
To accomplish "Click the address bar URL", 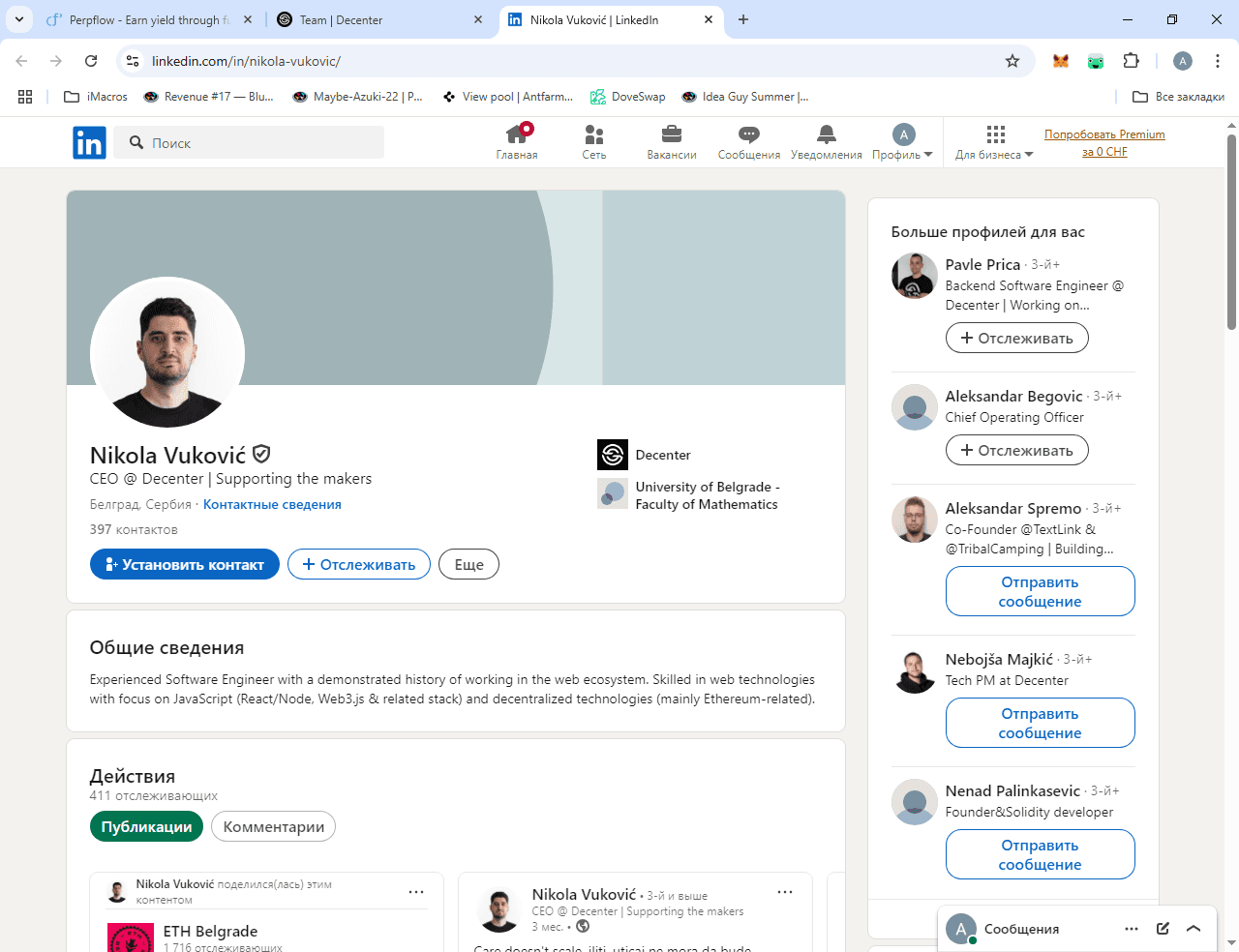I will point(246,61).
